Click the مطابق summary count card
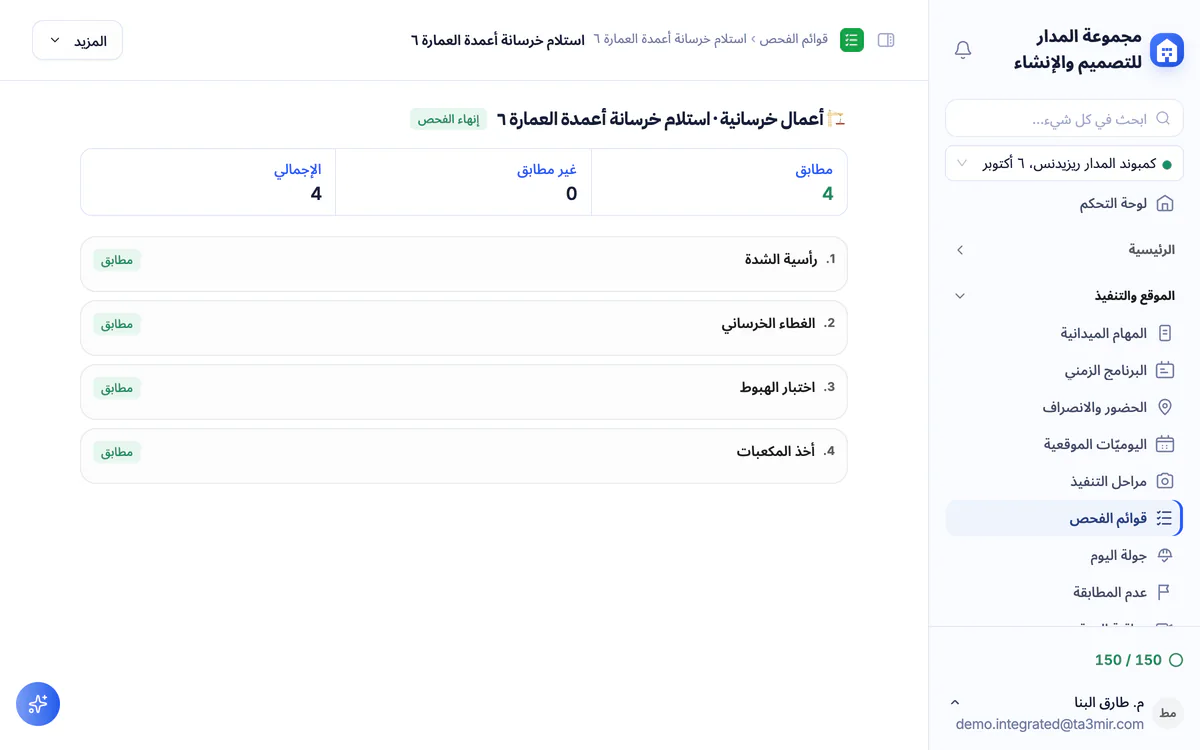The image size is (1200, 750). pos(719,182)
